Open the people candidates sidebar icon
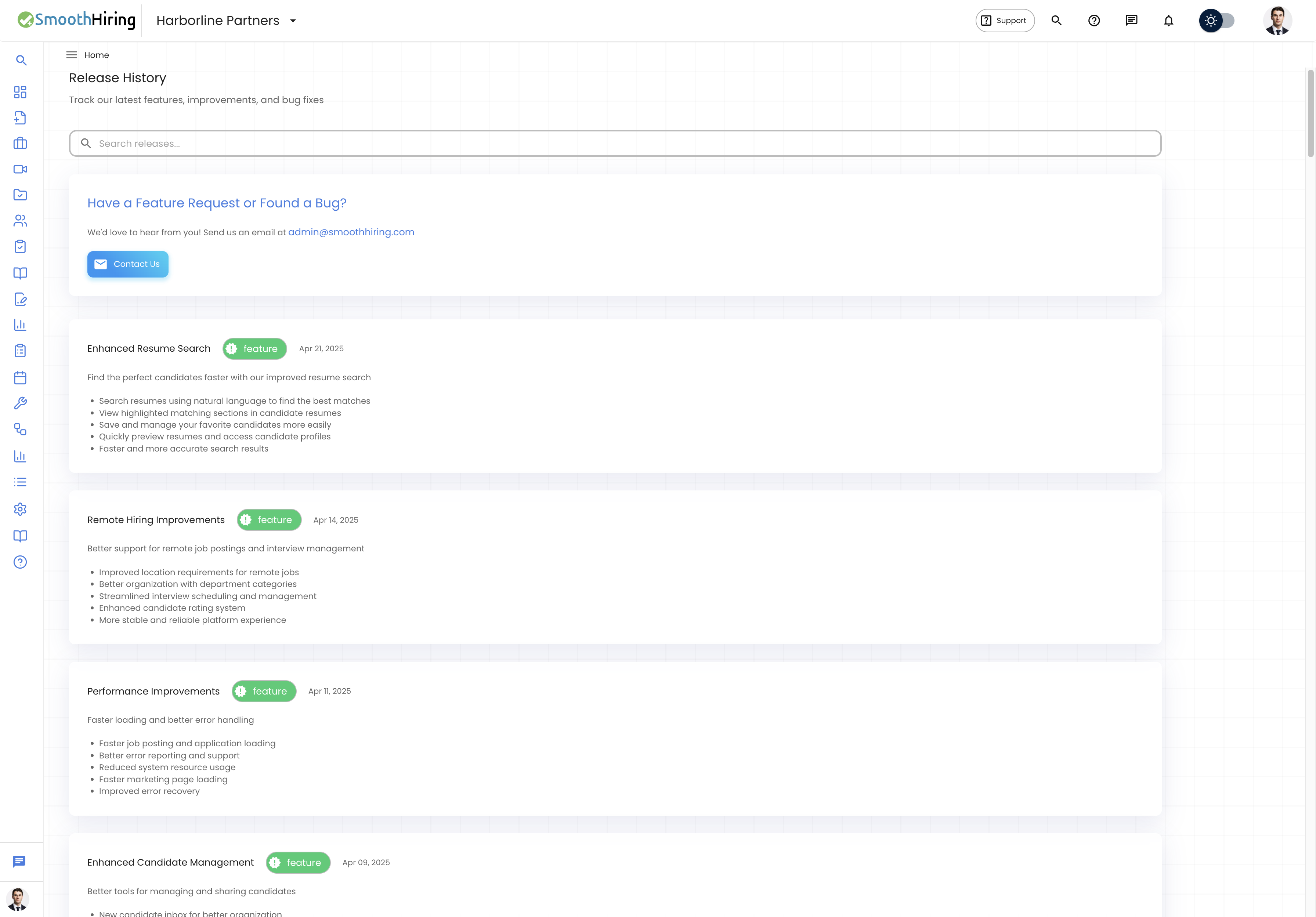Viewport: 1316px width, 917px height. click(20, 221)
